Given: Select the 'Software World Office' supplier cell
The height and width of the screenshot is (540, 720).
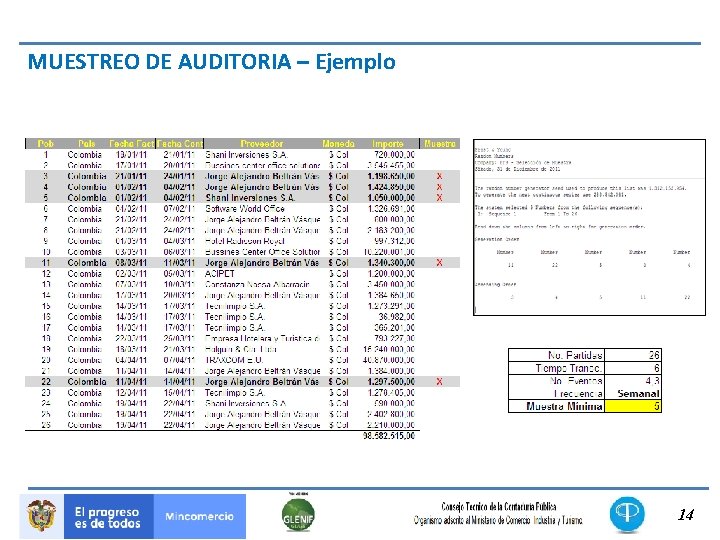Looking at the screenshot, I should [x=245, y=209].
